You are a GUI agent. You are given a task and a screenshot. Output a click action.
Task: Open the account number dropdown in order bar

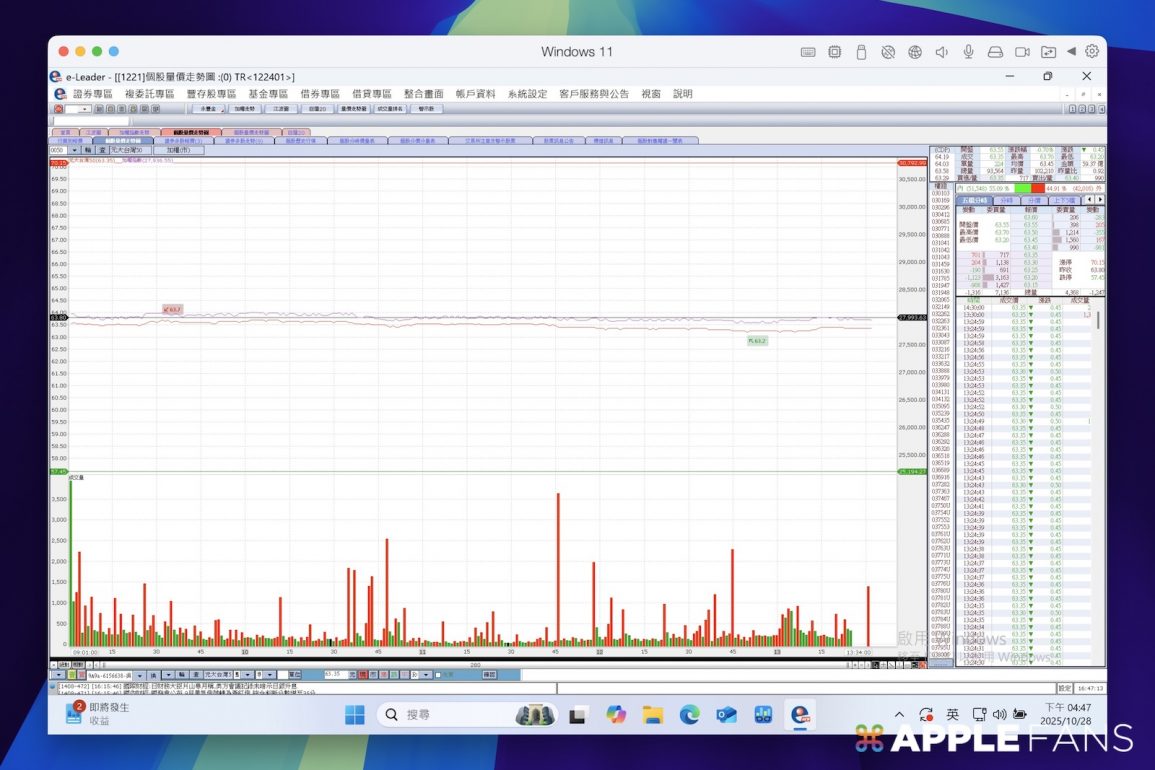140,676
